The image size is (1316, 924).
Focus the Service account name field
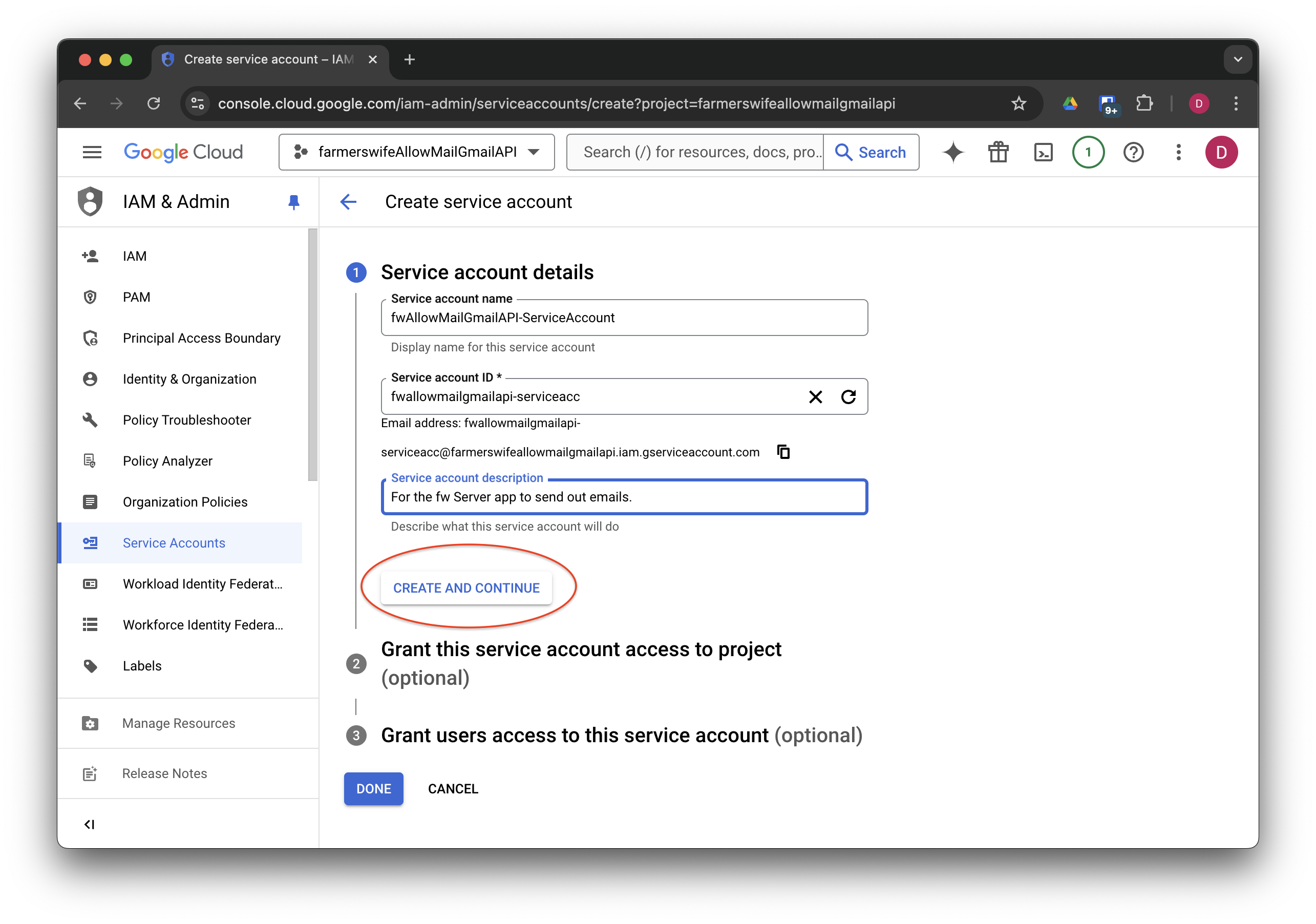[624, 318]
